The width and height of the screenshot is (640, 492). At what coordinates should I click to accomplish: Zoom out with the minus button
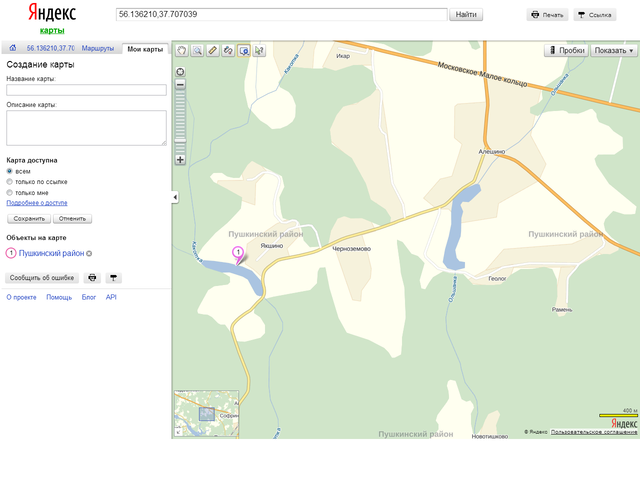click(180, 85)
